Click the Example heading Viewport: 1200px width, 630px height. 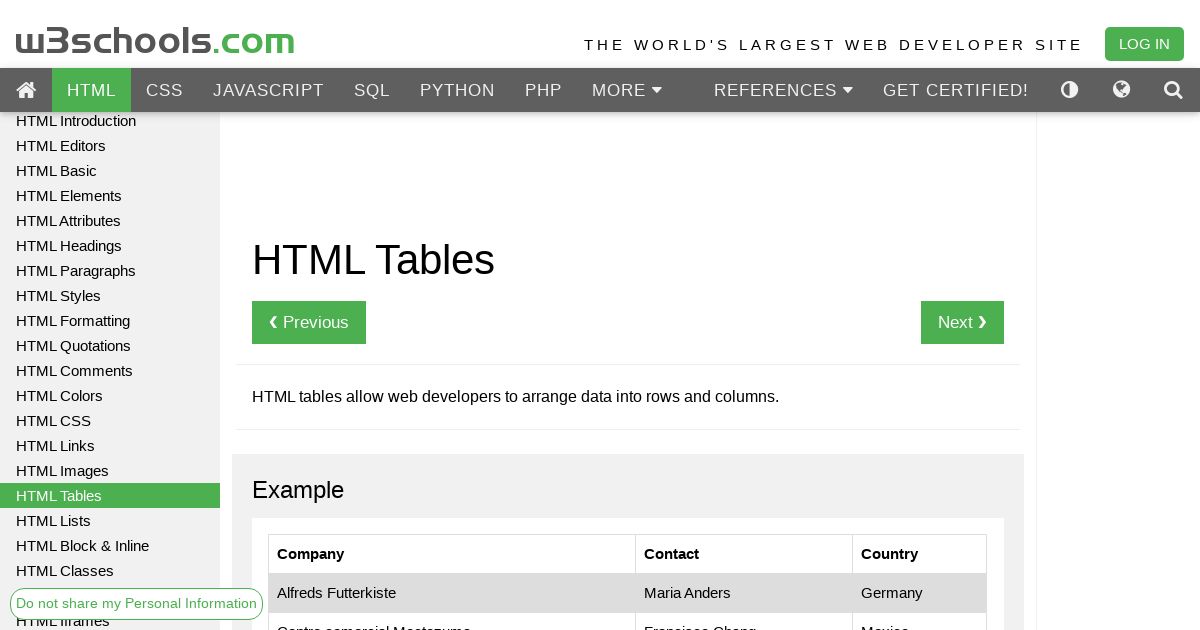click(x=298, y=490)
